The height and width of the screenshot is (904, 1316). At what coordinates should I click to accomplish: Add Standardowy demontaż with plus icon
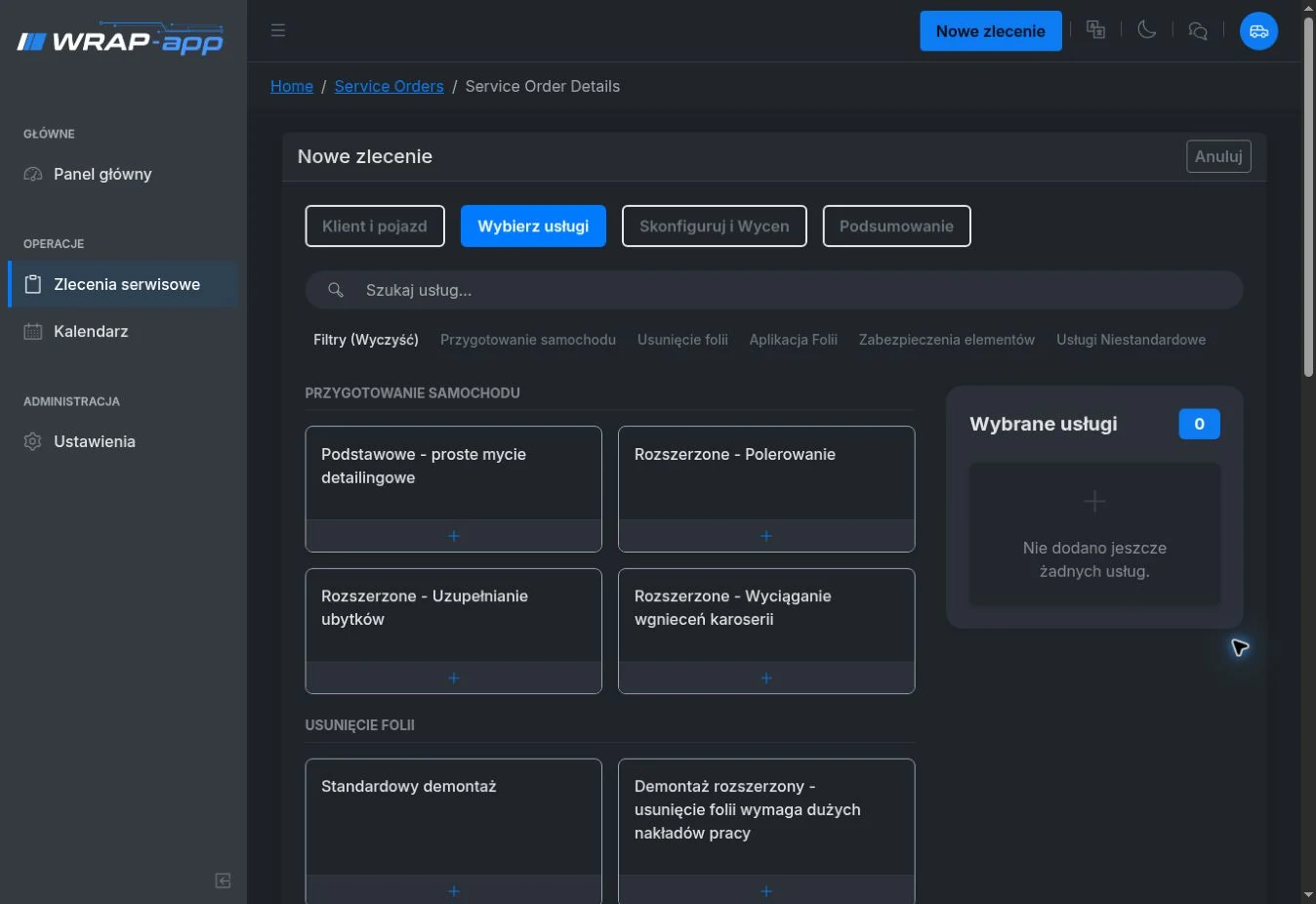pyautogui.click(x=454, y=890)
